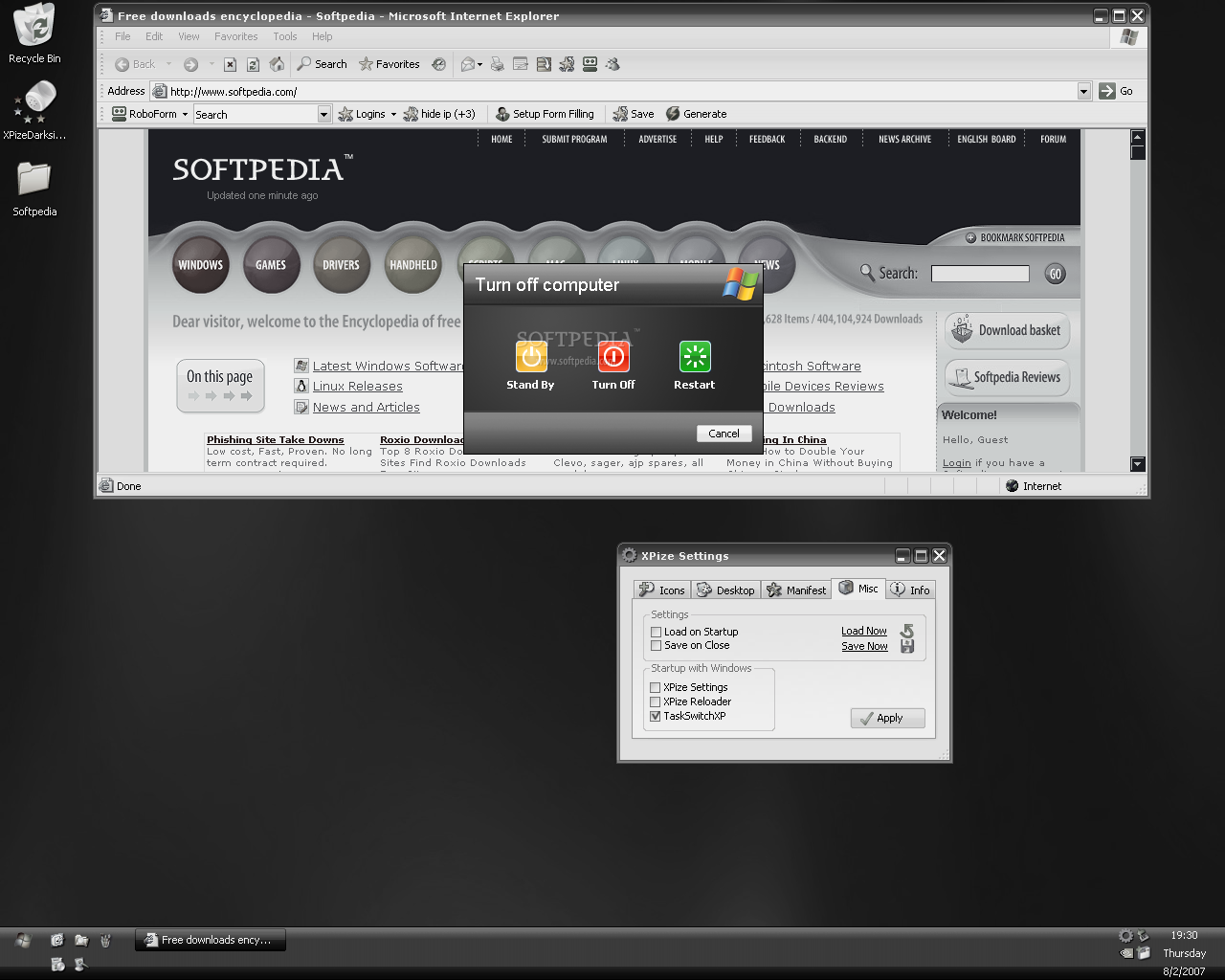
Task: Click the round GO button on Softpedia
Action: point(1055,274)
